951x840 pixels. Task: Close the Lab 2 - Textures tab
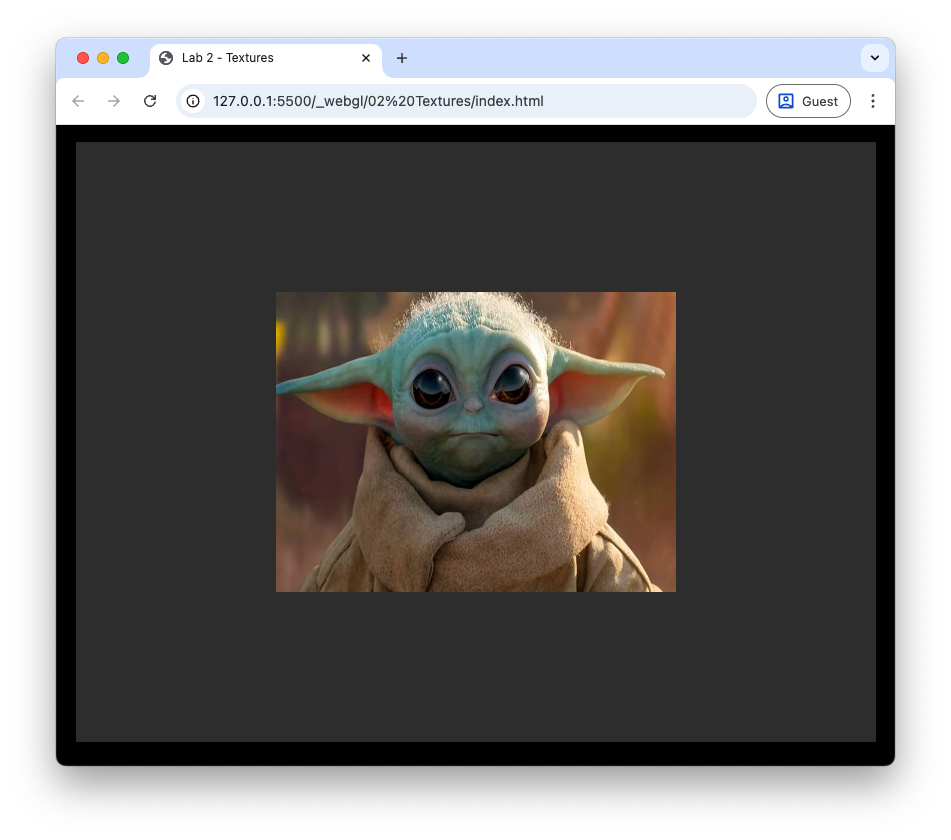pyautogui.click(x=366, y=58)
